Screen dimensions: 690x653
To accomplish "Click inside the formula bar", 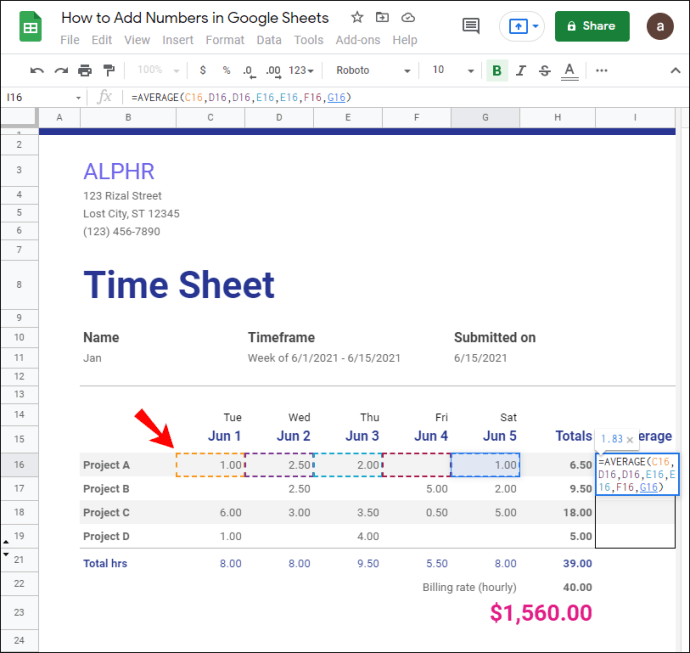I will 405,97.
